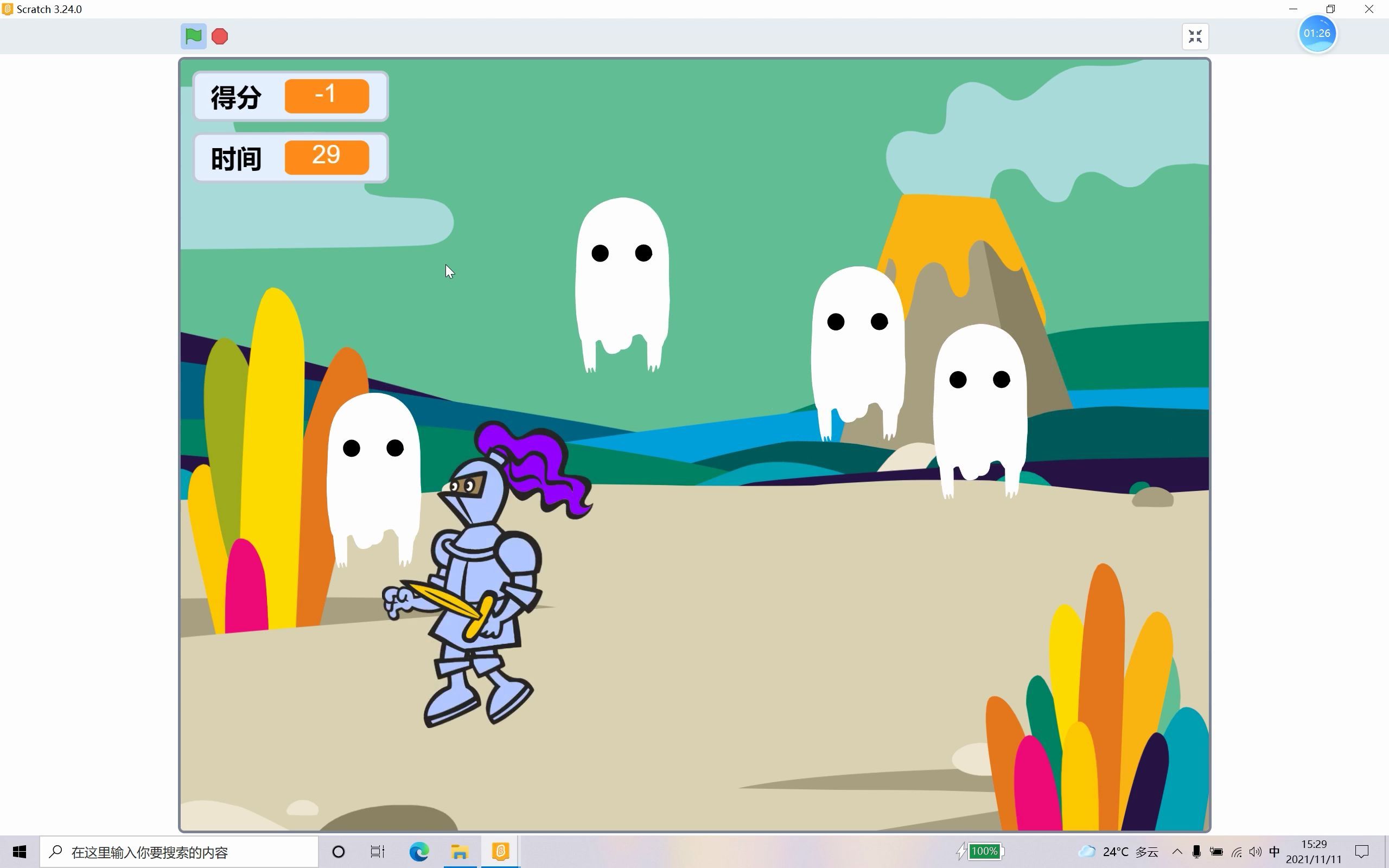Click the microphone icon in the system tray

coord(1197,851)
